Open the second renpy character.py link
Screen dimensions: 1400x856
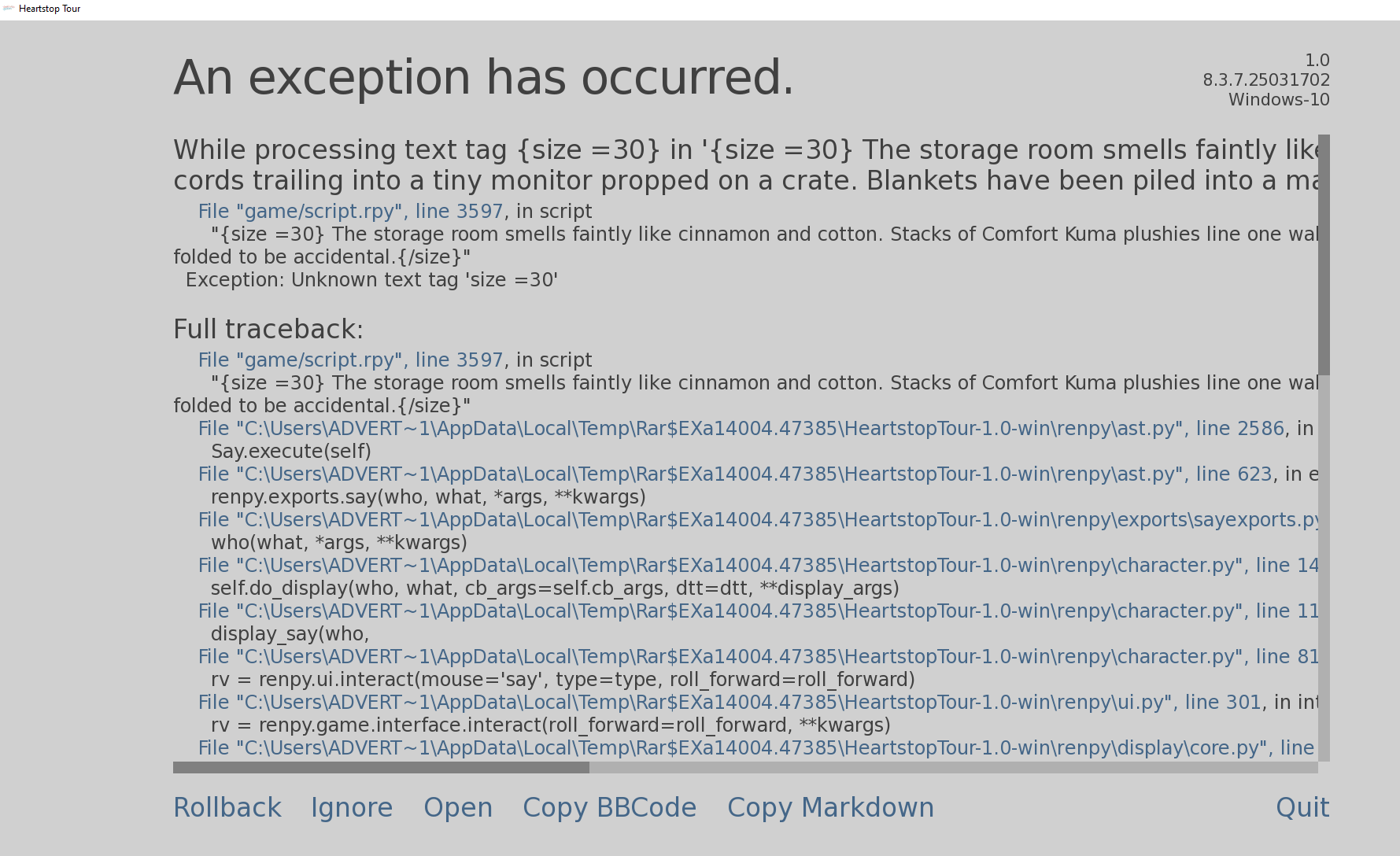(x=758, y=611)
